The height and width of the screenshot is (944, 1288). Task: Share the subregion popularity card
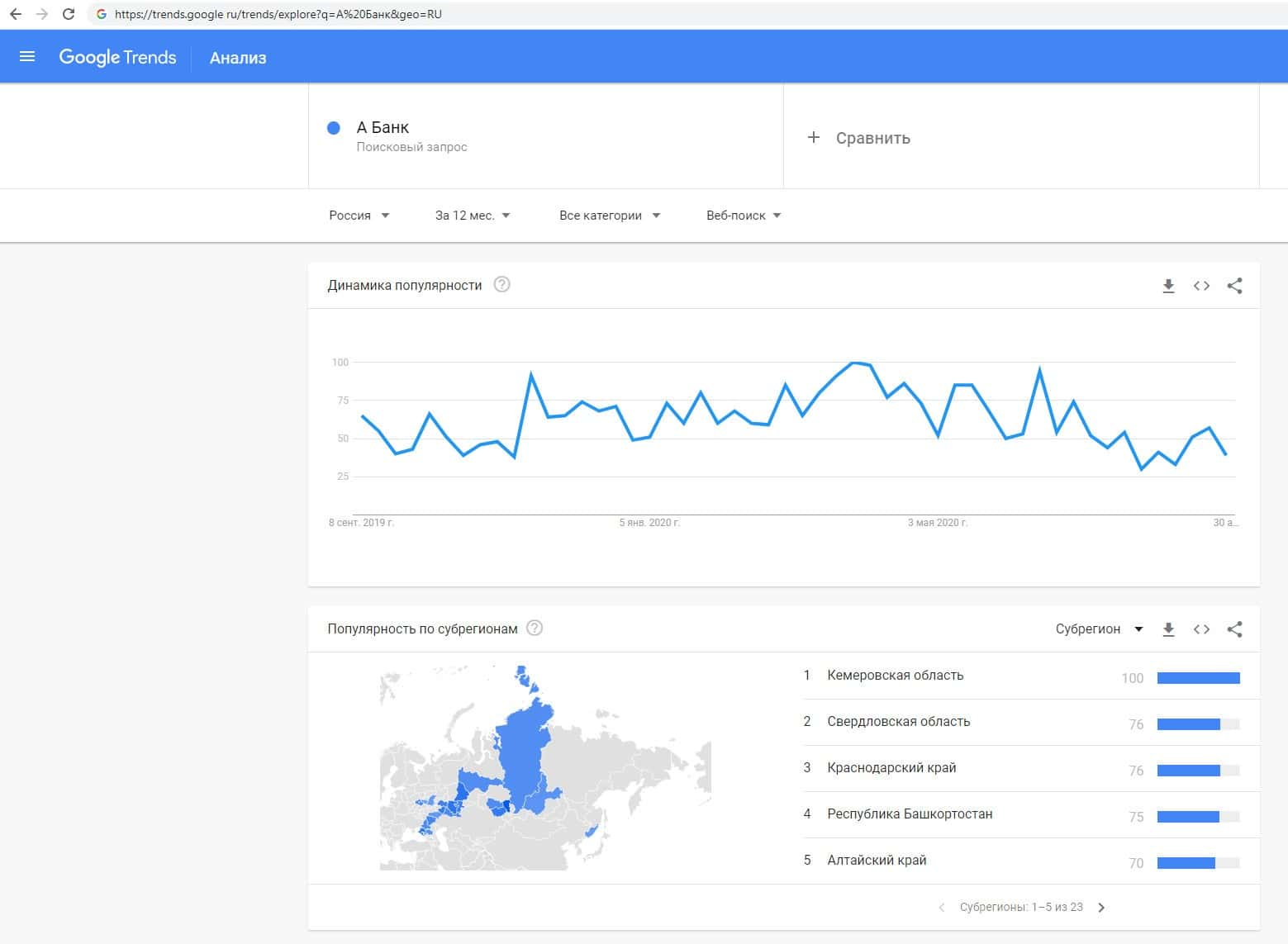tap(1234, 629)
